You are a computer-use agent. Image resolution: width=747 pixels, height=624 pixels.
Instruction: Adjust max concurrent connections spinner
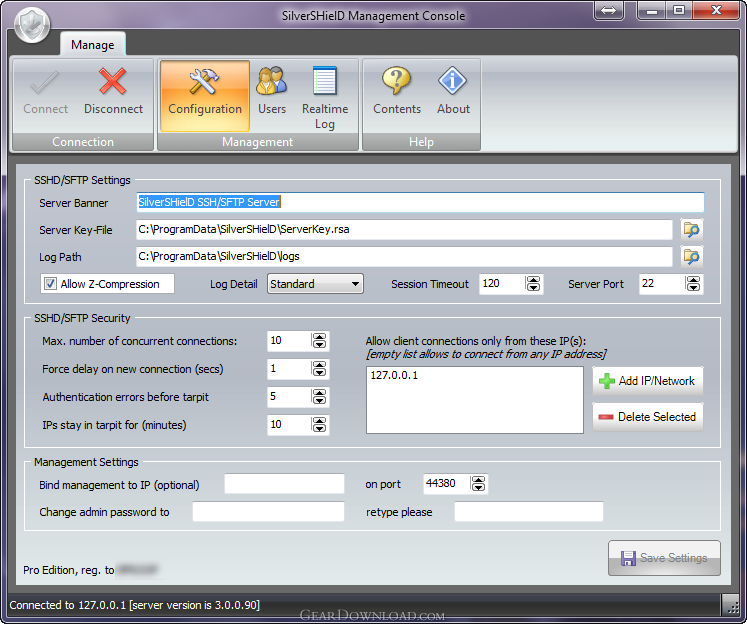coord(319,341)
